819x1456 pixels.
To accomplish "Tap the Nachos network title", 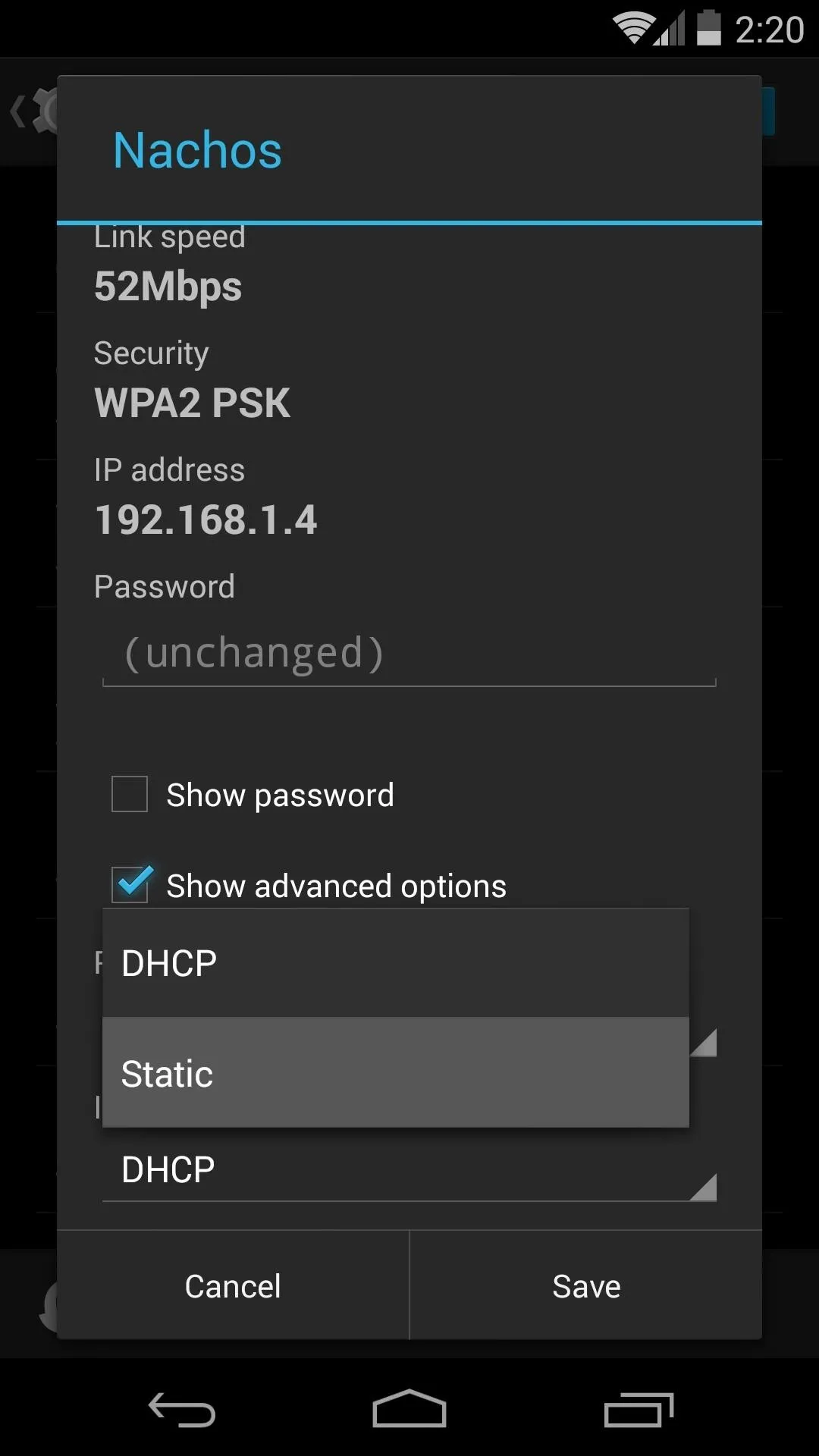I will tap(197, 150).
